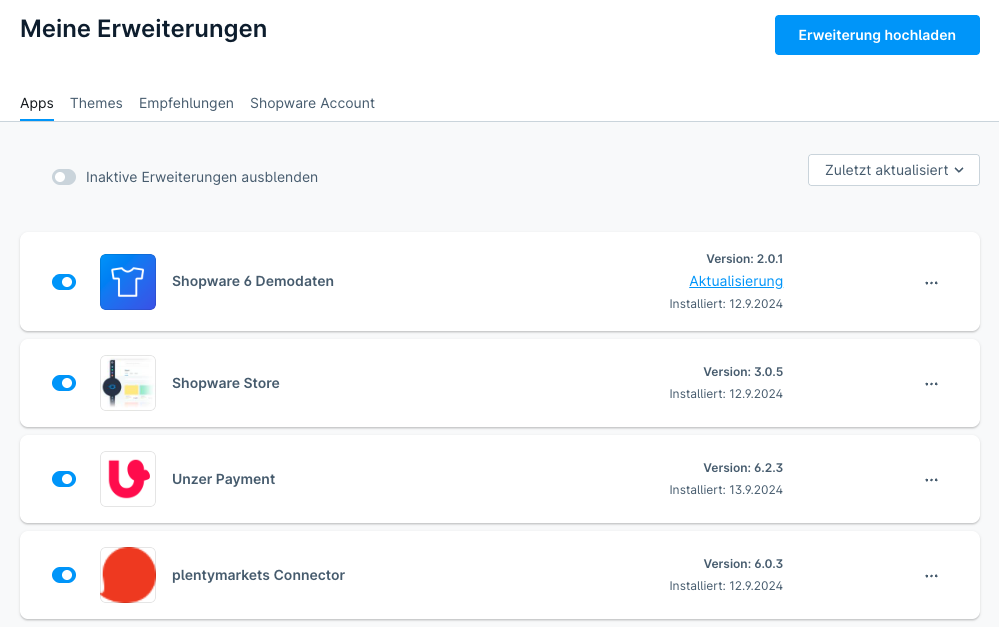999x627 pixels.
Task: Open the Empfehlungen tab
Action: point(186,103)
